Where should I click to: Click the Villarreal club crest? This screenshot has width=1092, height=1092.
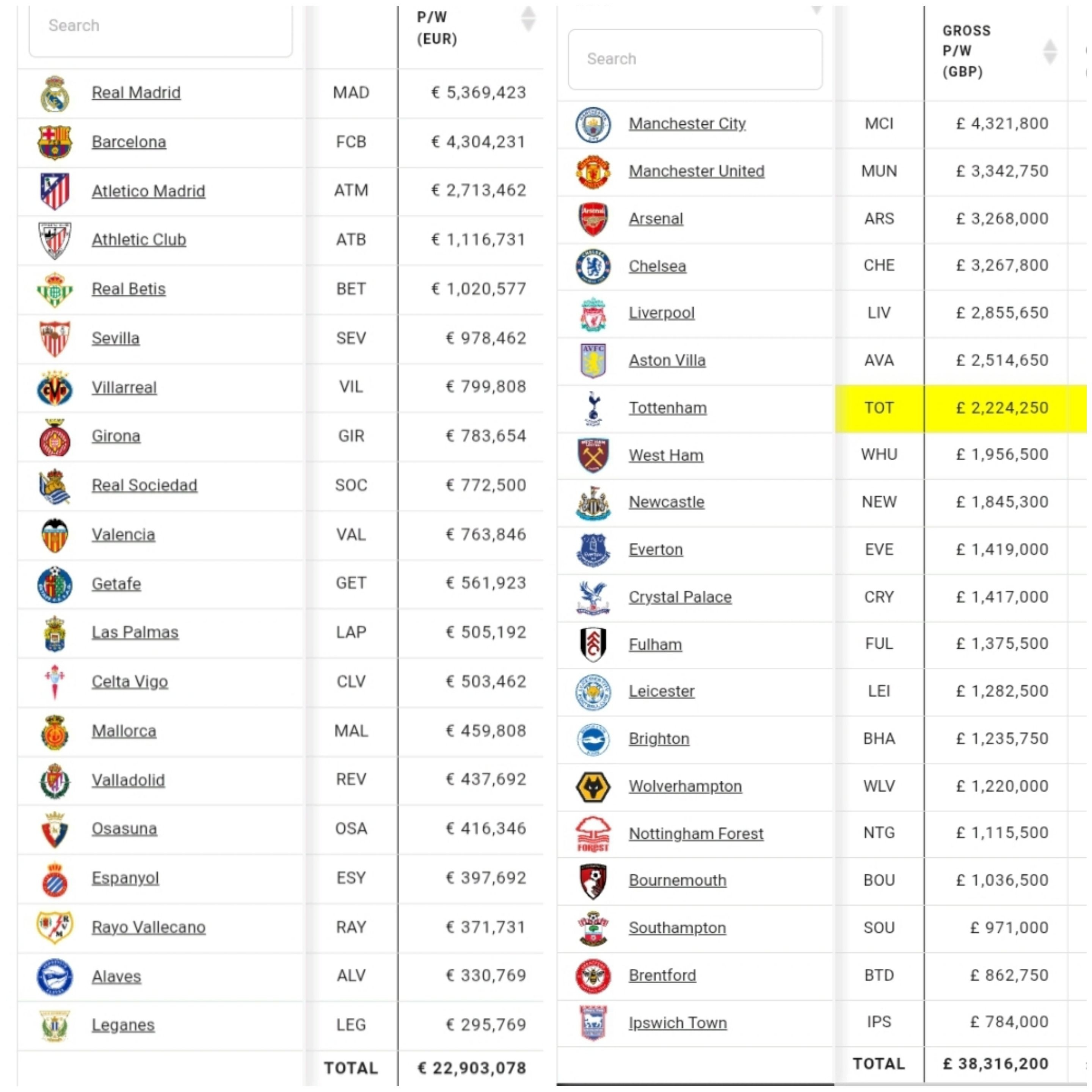click(x=55, y=388)
